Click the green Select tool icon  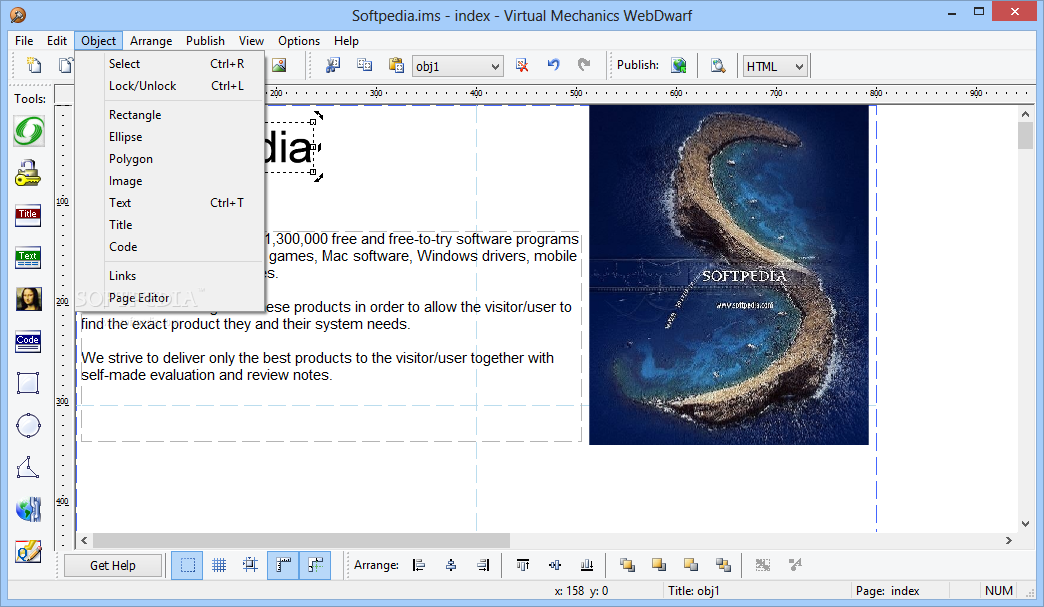(x=29, y=130)
